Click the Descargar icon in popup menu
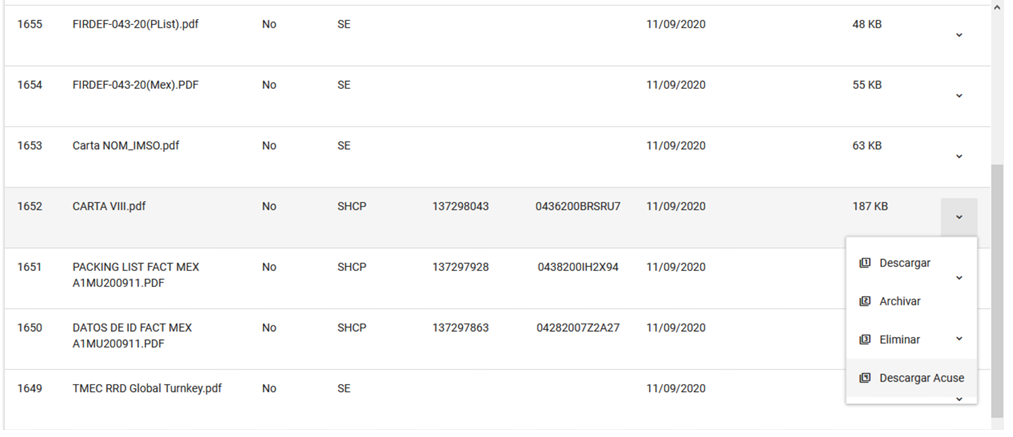1013x437 pixels. [x=865, y=263]
